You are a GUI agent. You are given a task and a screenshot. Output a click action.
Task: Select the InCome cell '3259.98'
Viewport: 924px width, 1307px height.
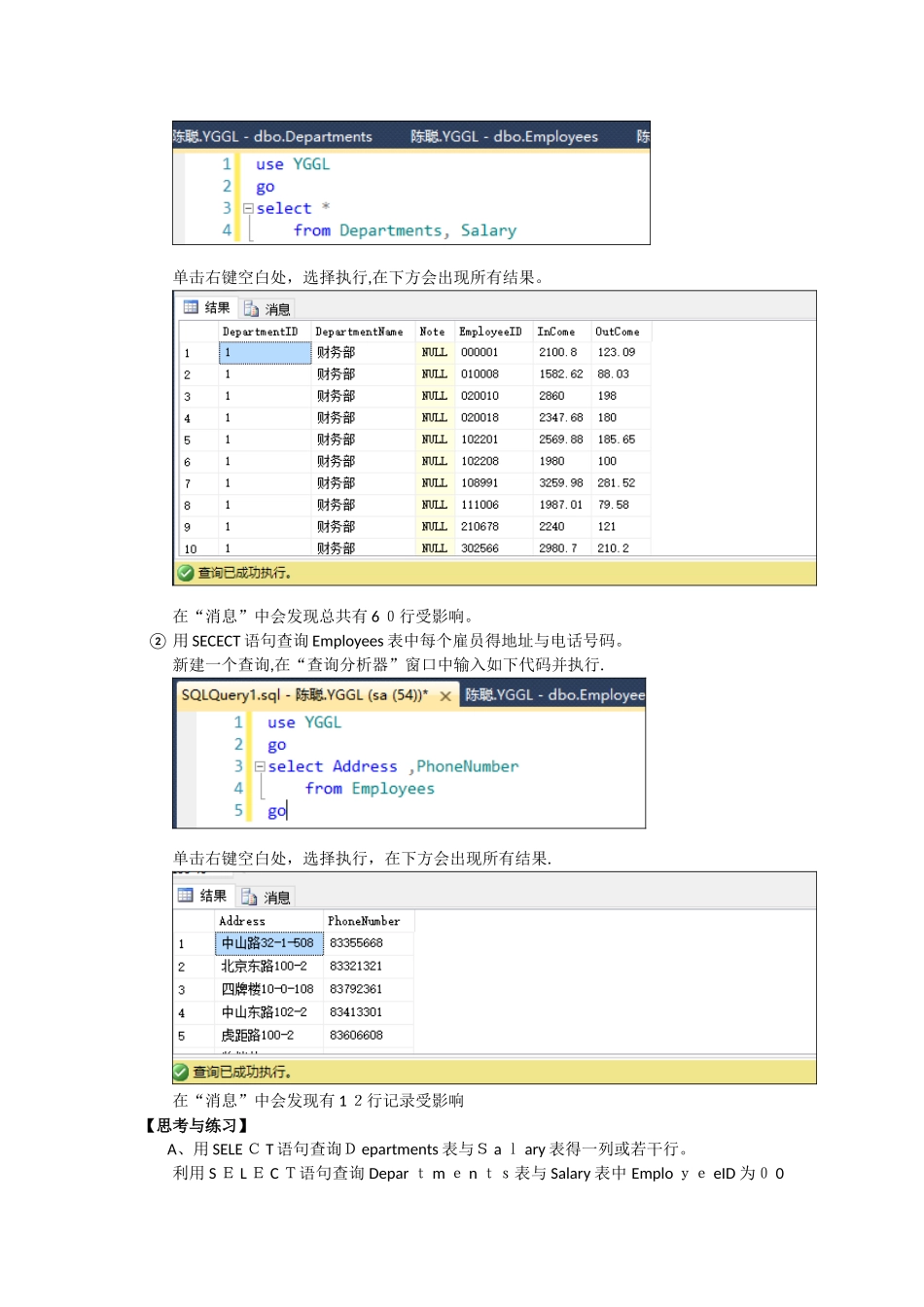click(x=561, y=483)
